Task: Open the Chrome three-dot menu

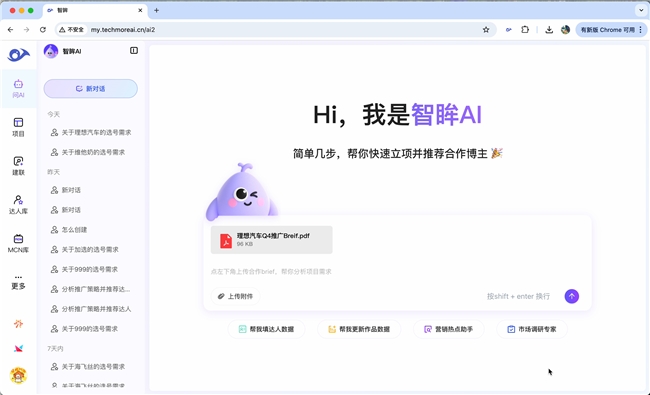Action: point(640,30)
